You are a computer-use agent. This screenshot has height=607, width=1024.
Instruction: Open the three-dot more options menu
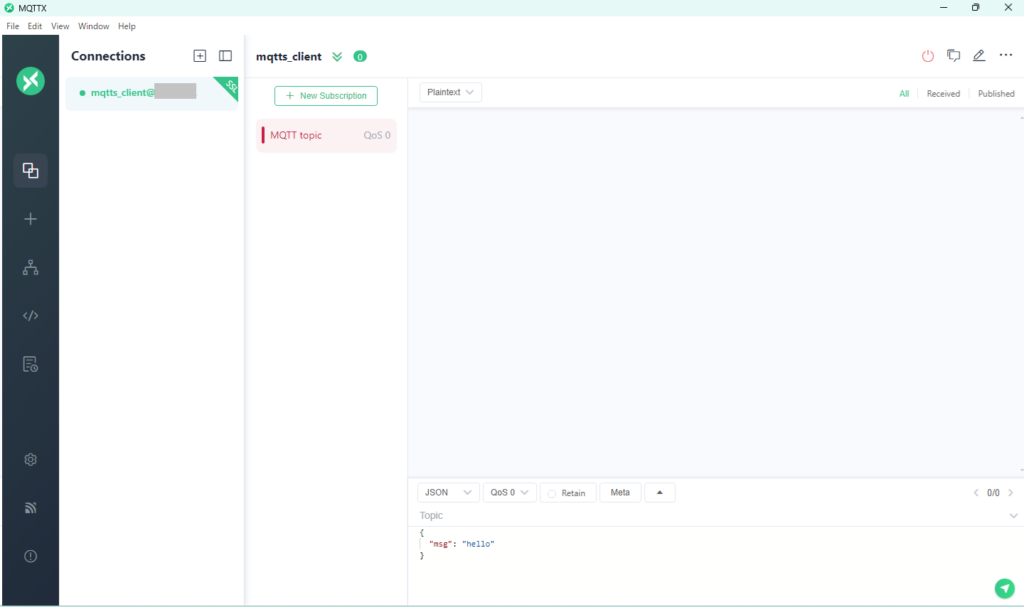point(1006,56)
